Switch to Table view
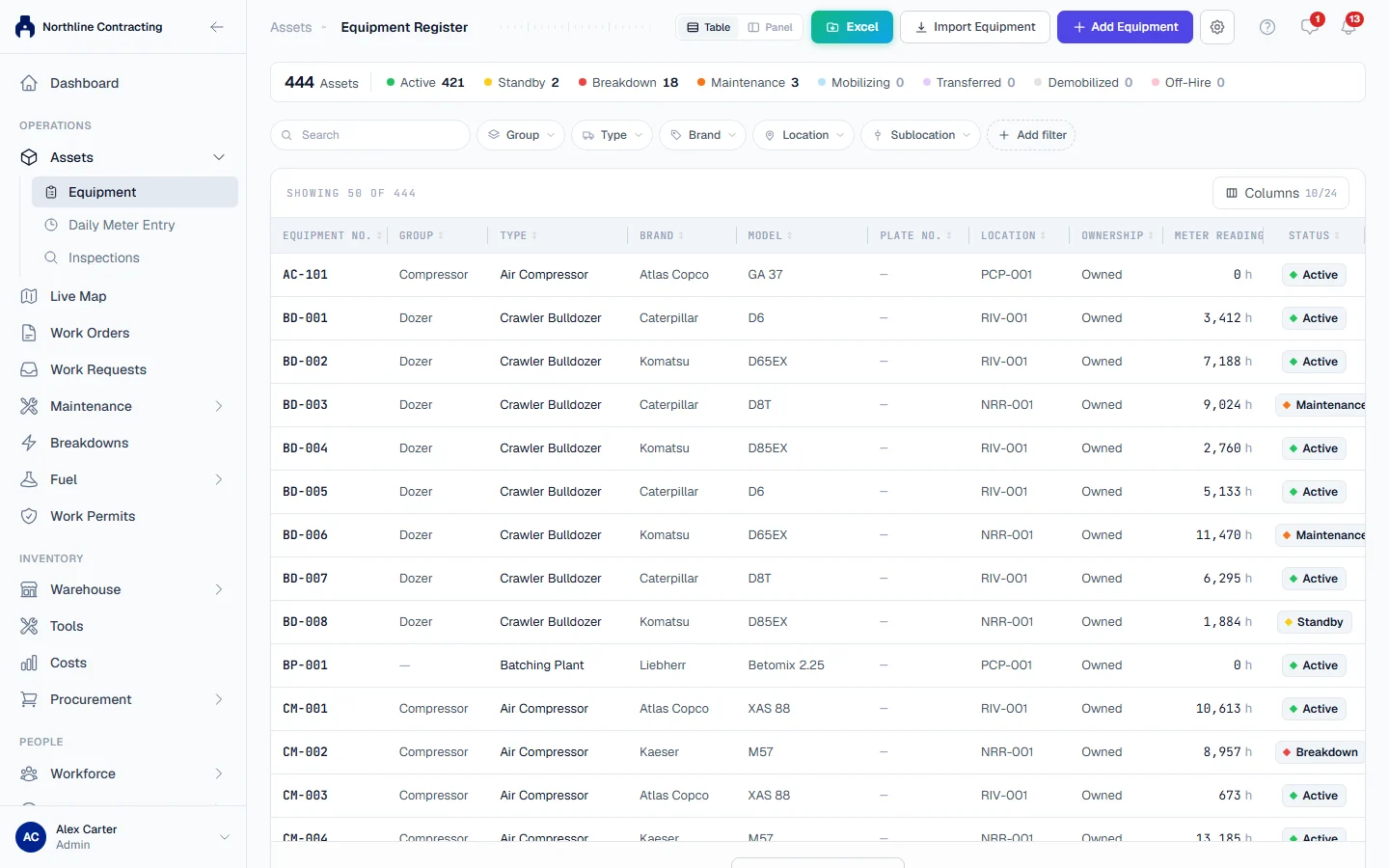This screenshot has width=1389, height=868. (x=709, y=27)
